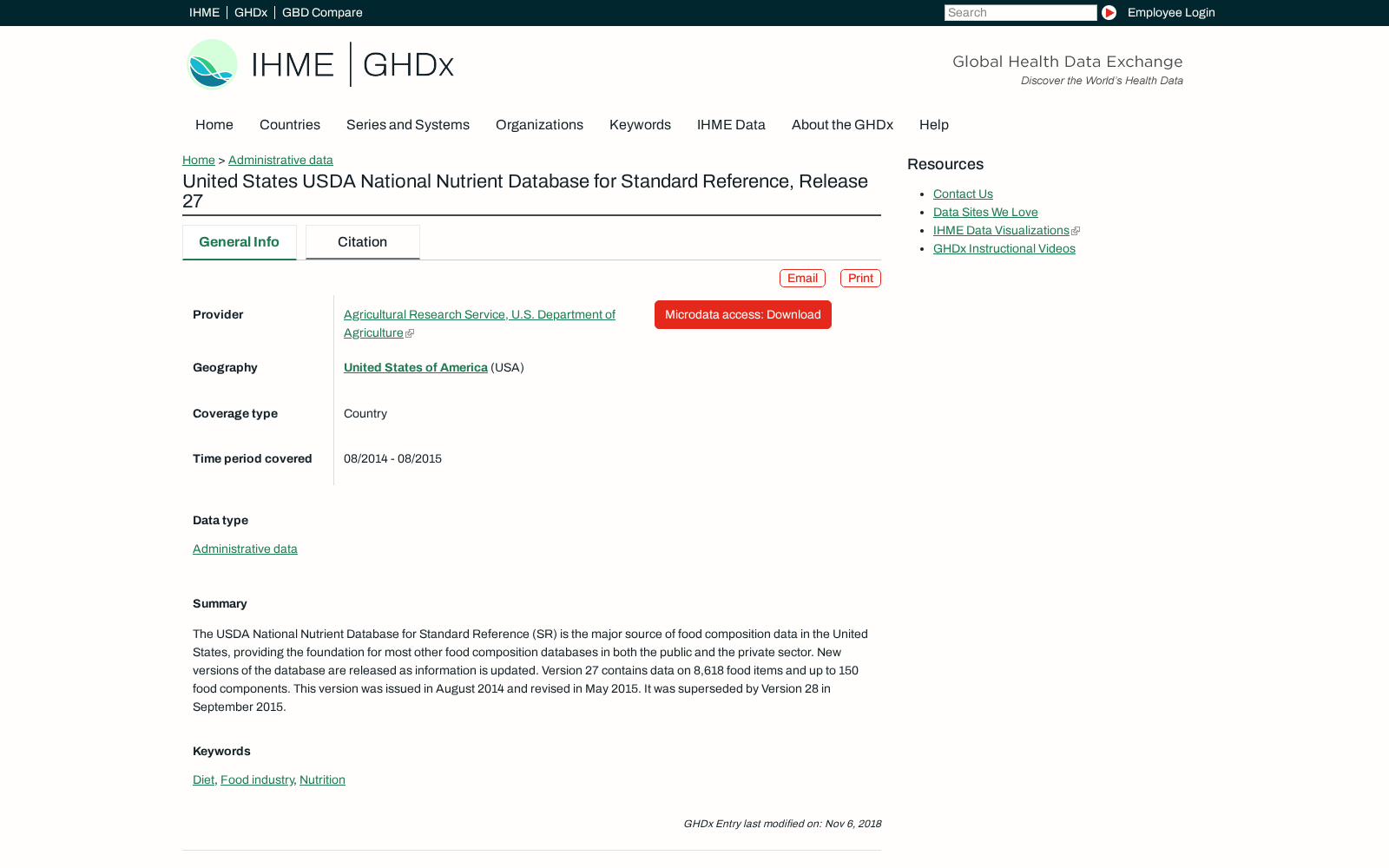Screen dimensions: 1389x868
Task: Open Administrative data under Data type
Action: (x=245, y=549)
